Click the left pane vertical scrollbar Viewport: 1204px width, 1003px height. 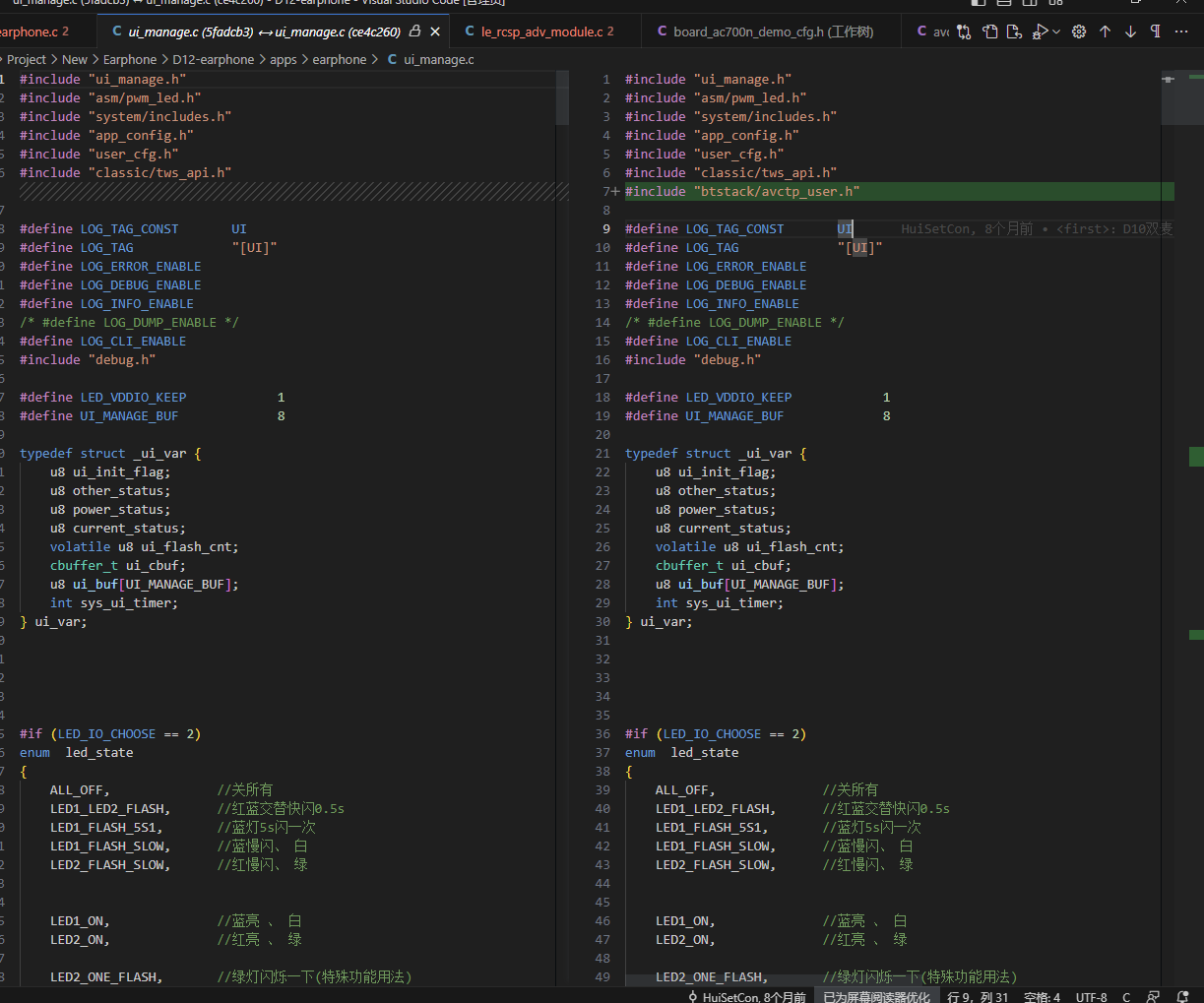tap(562, 97)
